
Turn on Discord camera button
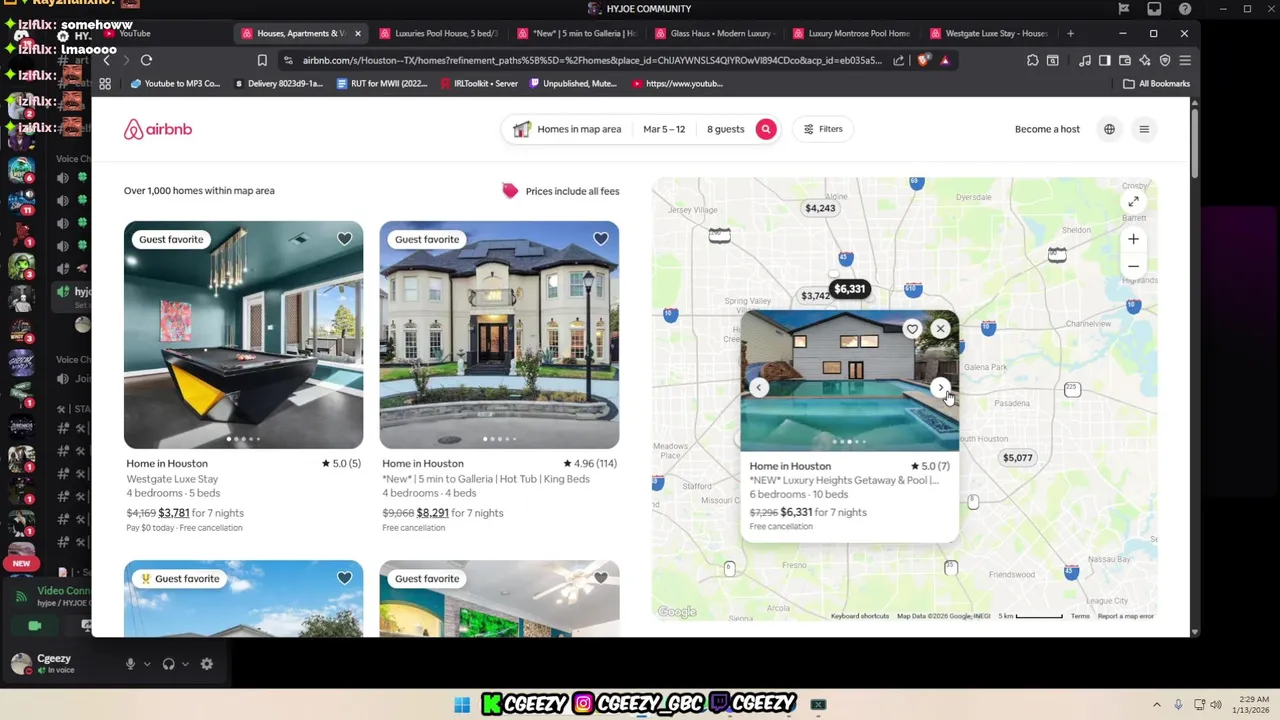pos(34,626)
